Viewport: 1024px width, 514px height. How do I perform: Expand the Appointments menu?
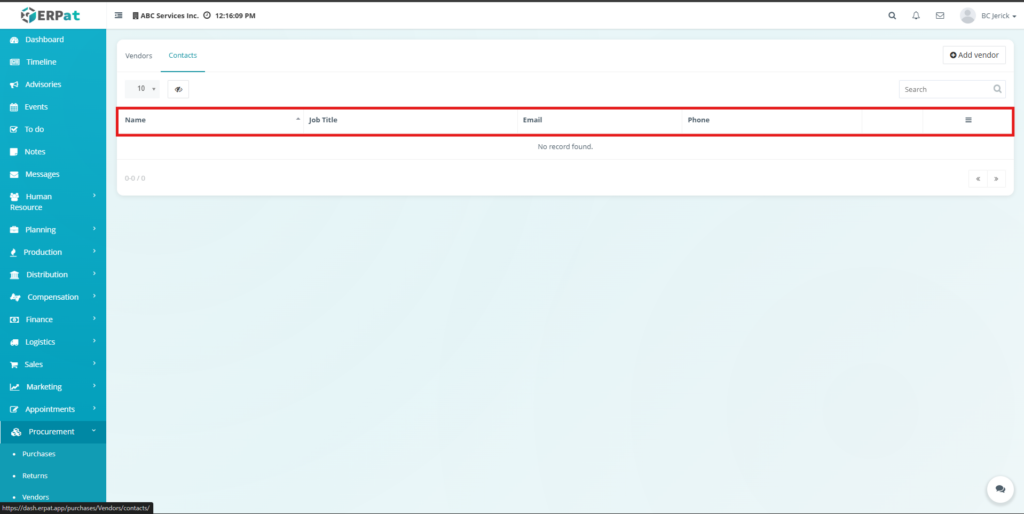click(x=53, y=409)
